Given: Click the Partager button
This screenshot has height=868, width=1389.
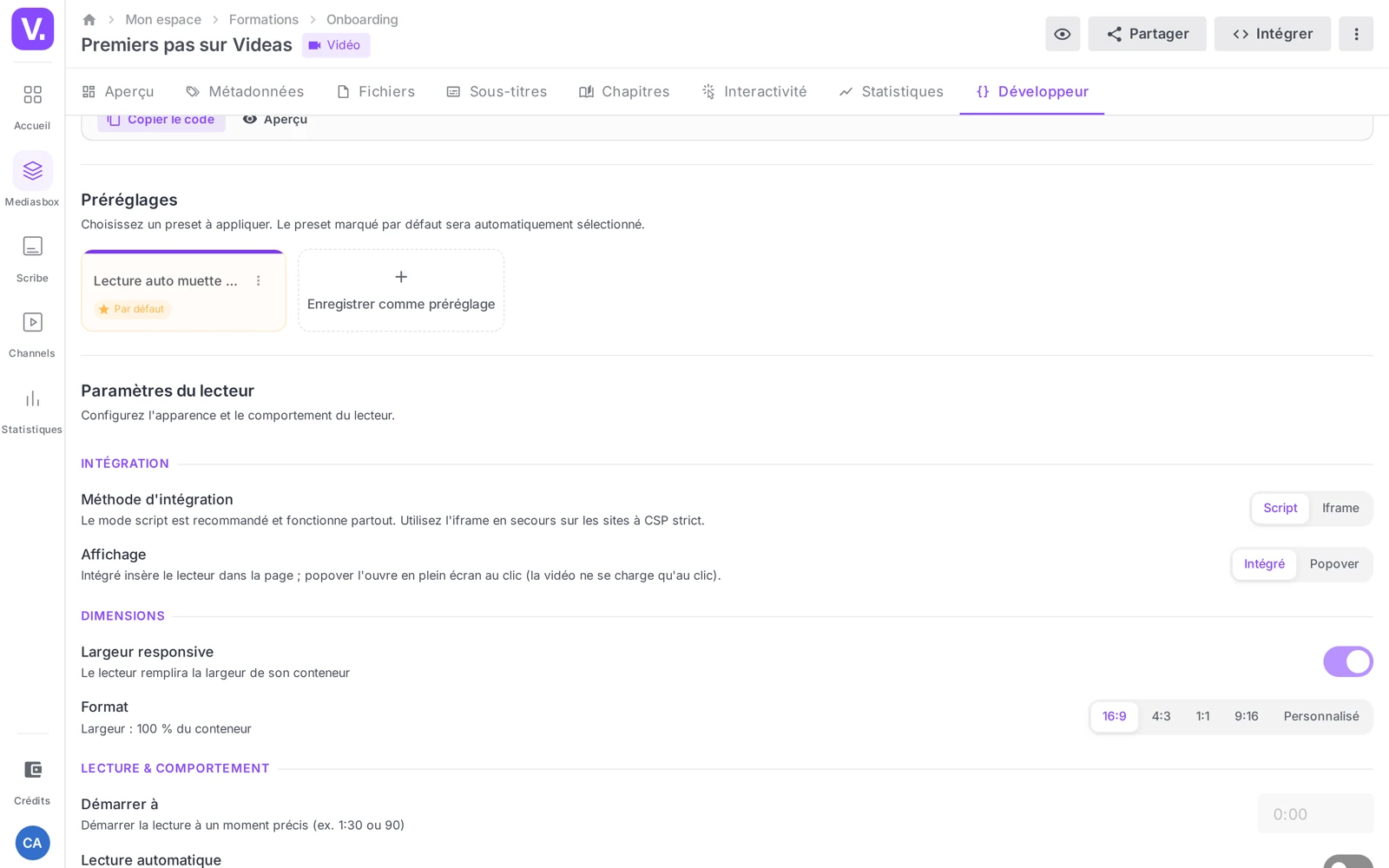Looking at the screenshot, I should [x=1148, y=34].
